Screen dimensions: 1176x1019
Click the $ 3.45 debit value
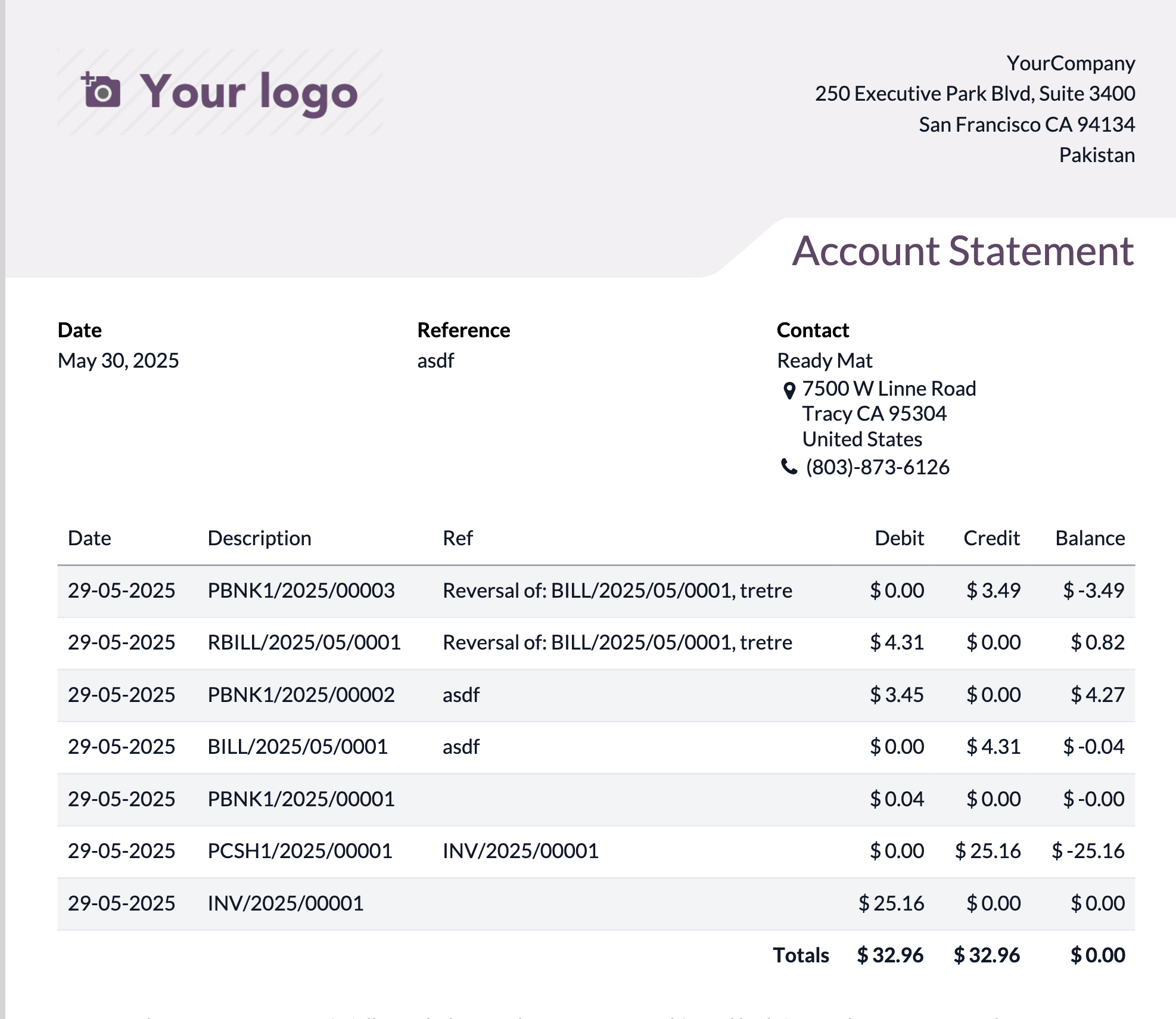coord(897,695)
